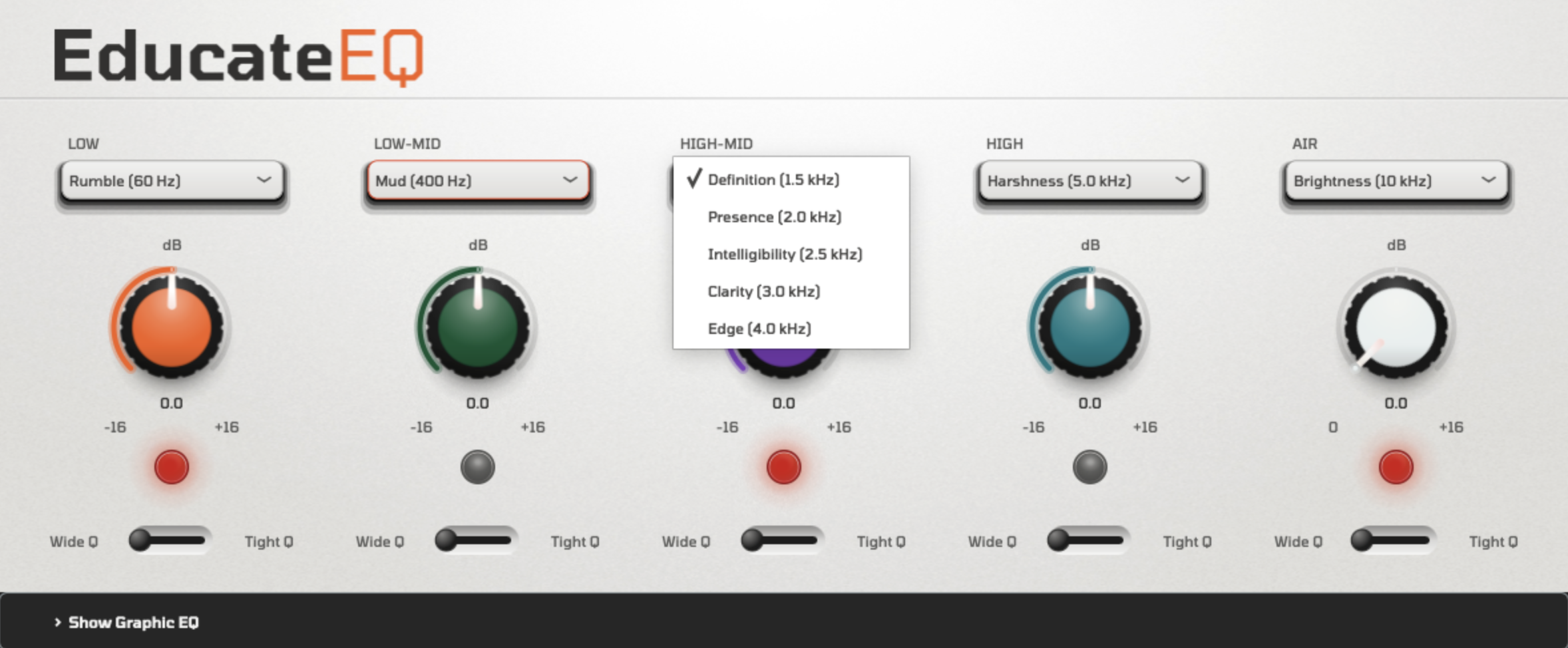Open the Brightness (10 kHz) dropdown

point(1396,180)
